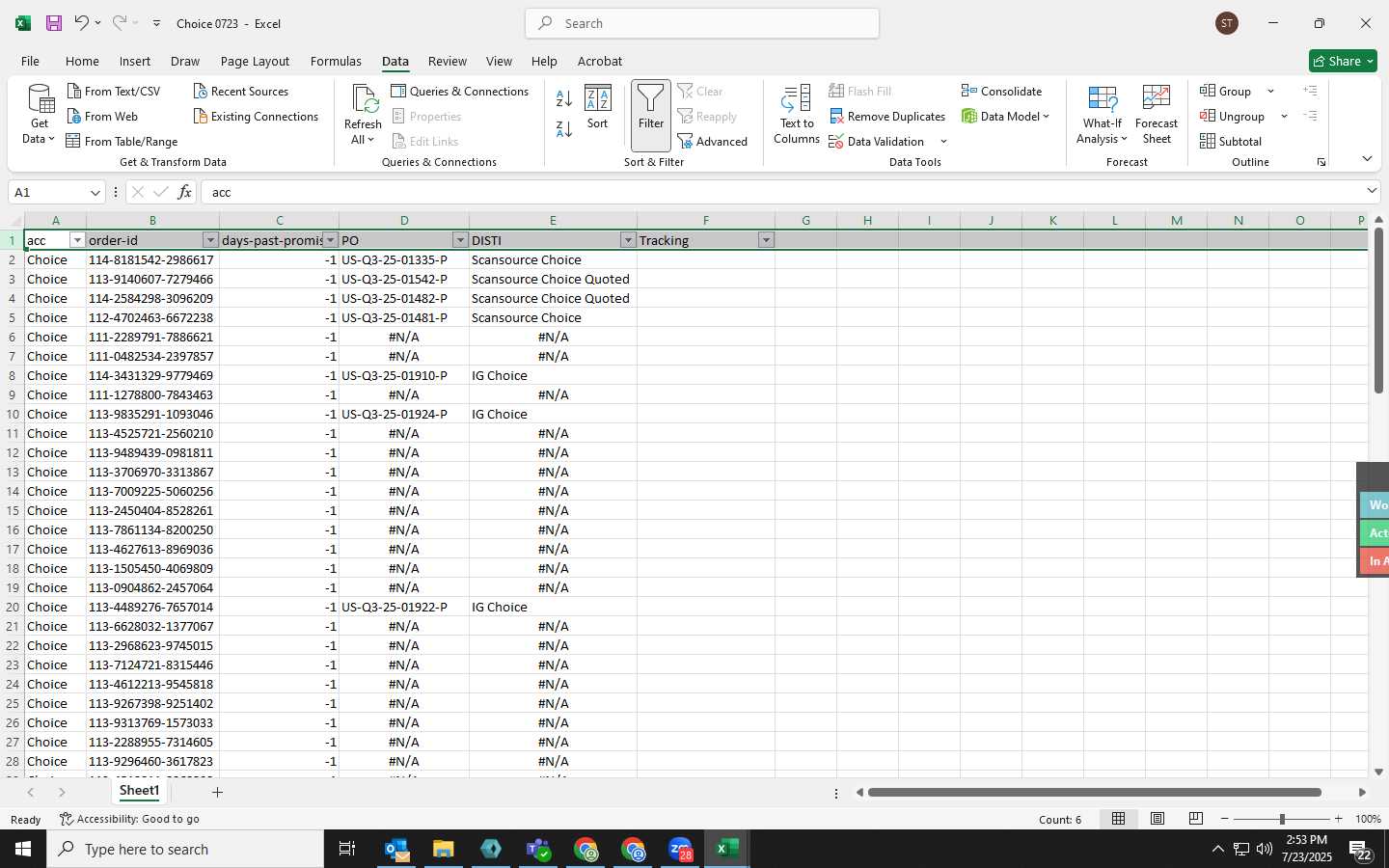Click Remove Duplicates
Screen dimensions: 1389x868
click(887, 116)
